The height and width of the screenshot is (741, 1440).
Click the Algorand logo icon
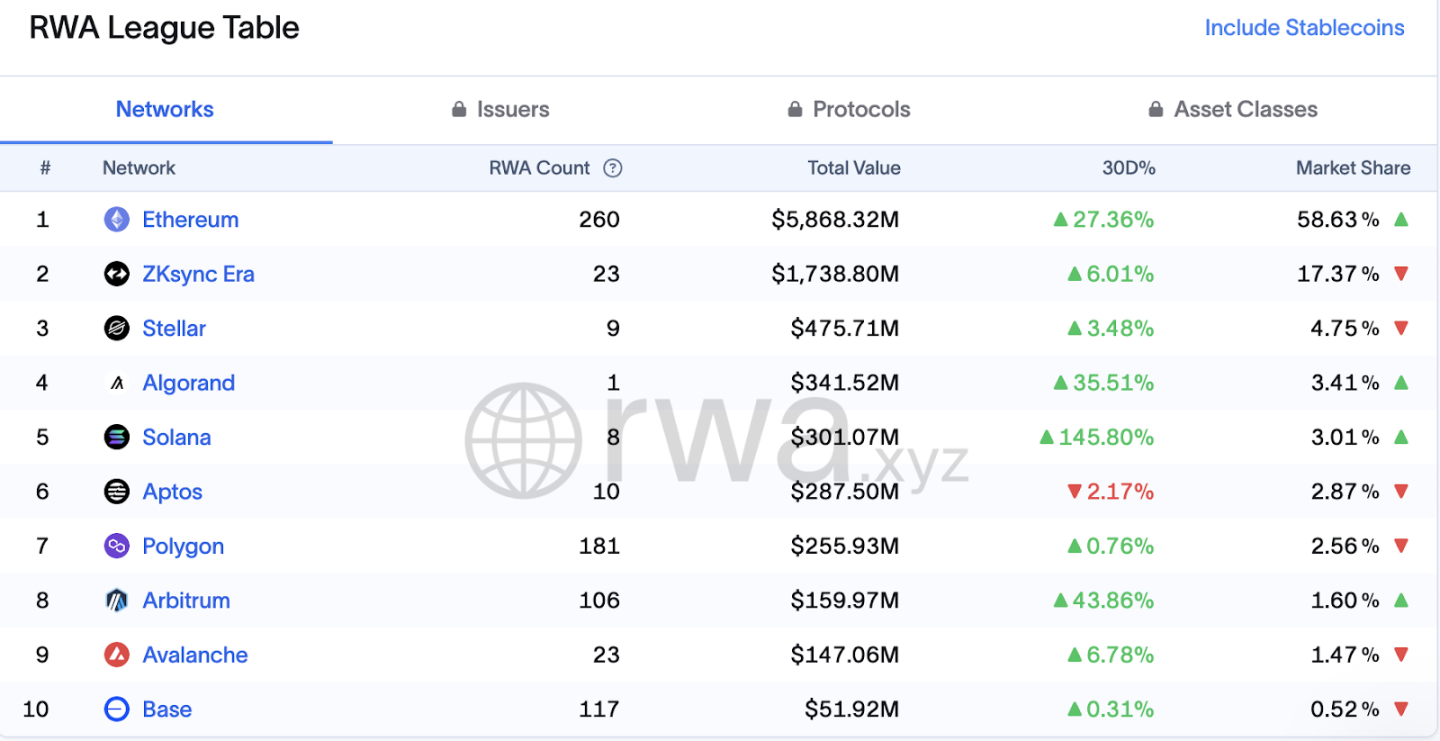pyautogui.click(x=117, y=383)
